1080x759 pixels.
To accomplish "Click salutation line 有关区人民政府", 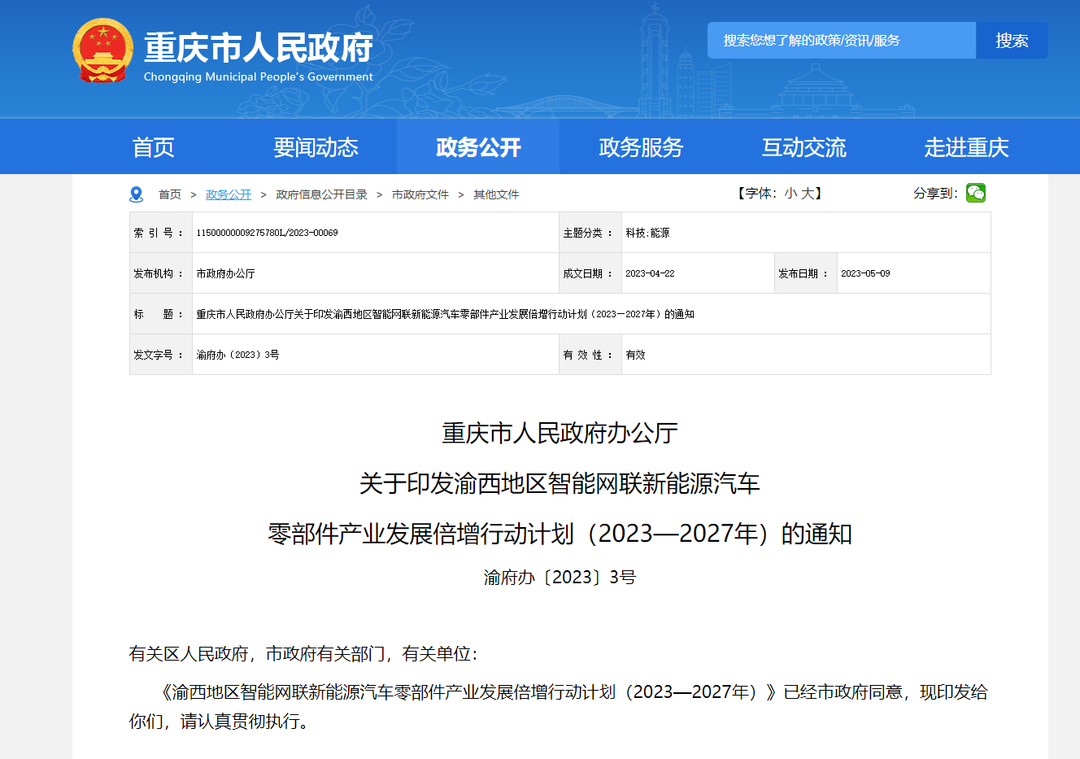I will (303, 654).
